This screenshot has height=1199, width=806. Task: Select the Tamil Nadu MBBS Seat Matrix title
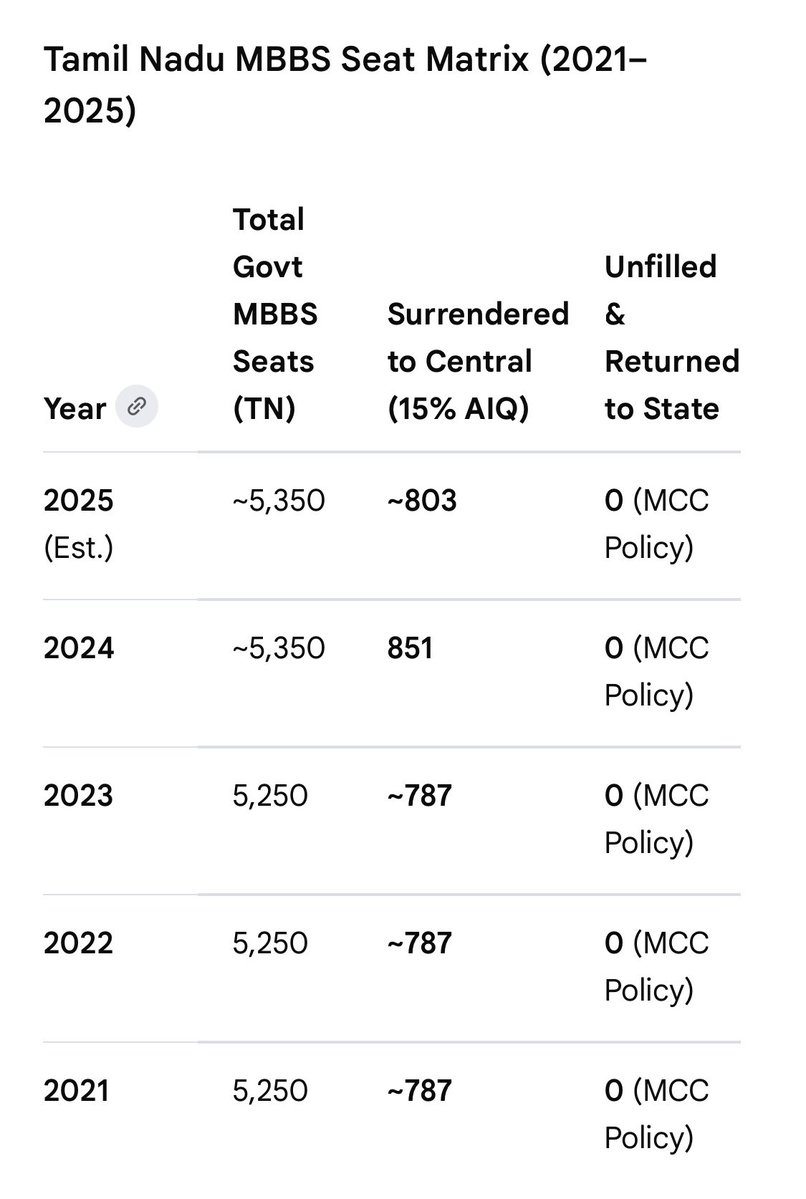click(x=345, y=85)
